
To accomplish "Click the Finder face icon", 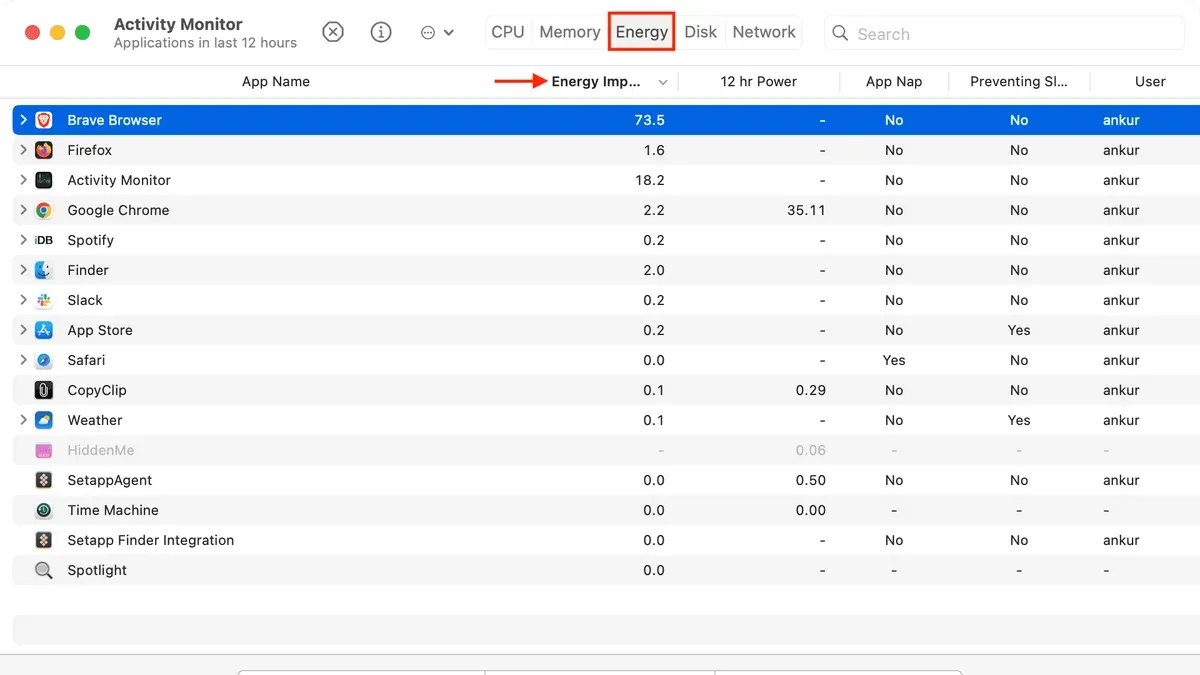I will 44,270.
